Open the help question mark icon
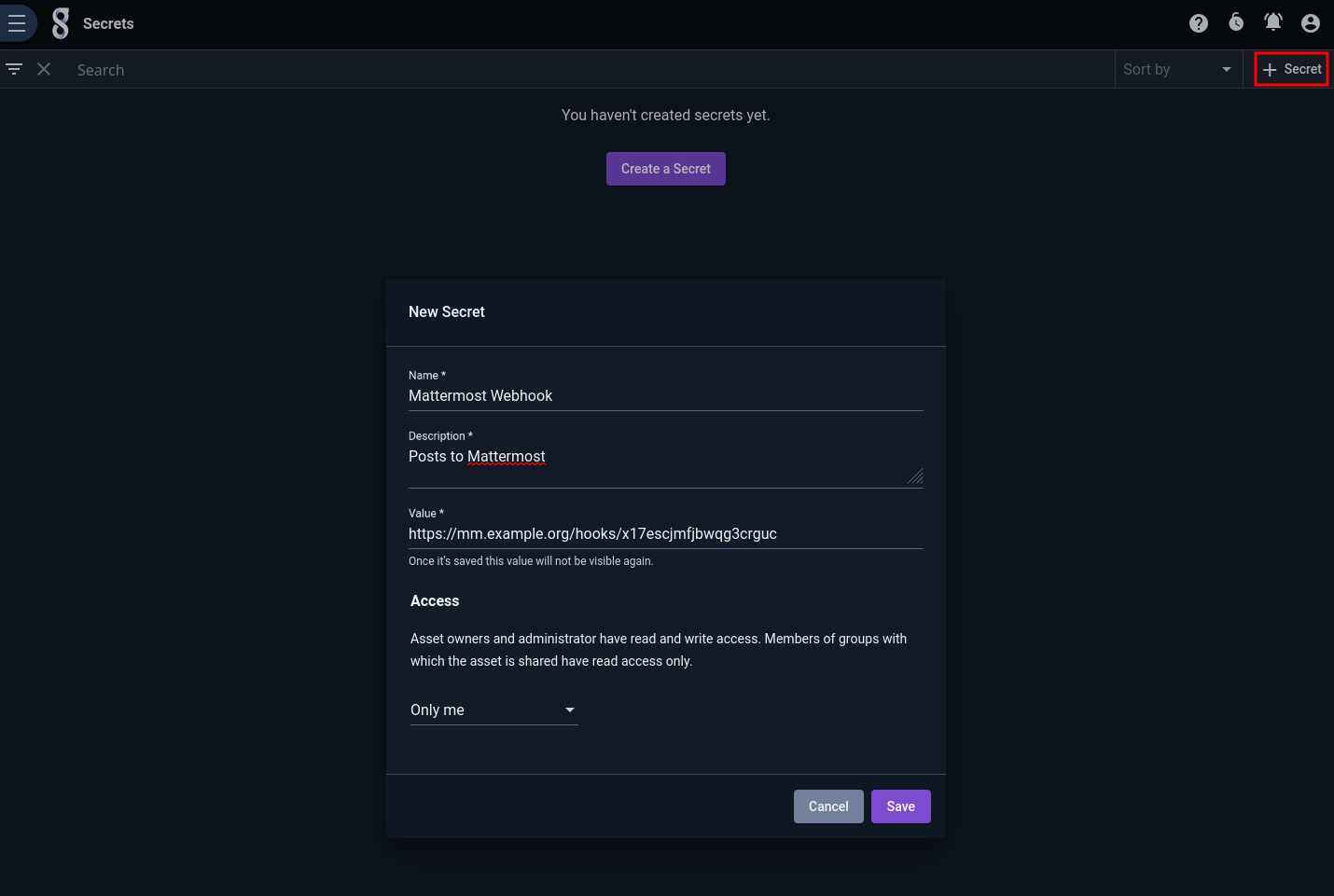The height and width of the screenshot is (896, 1334). [1199, 23]
